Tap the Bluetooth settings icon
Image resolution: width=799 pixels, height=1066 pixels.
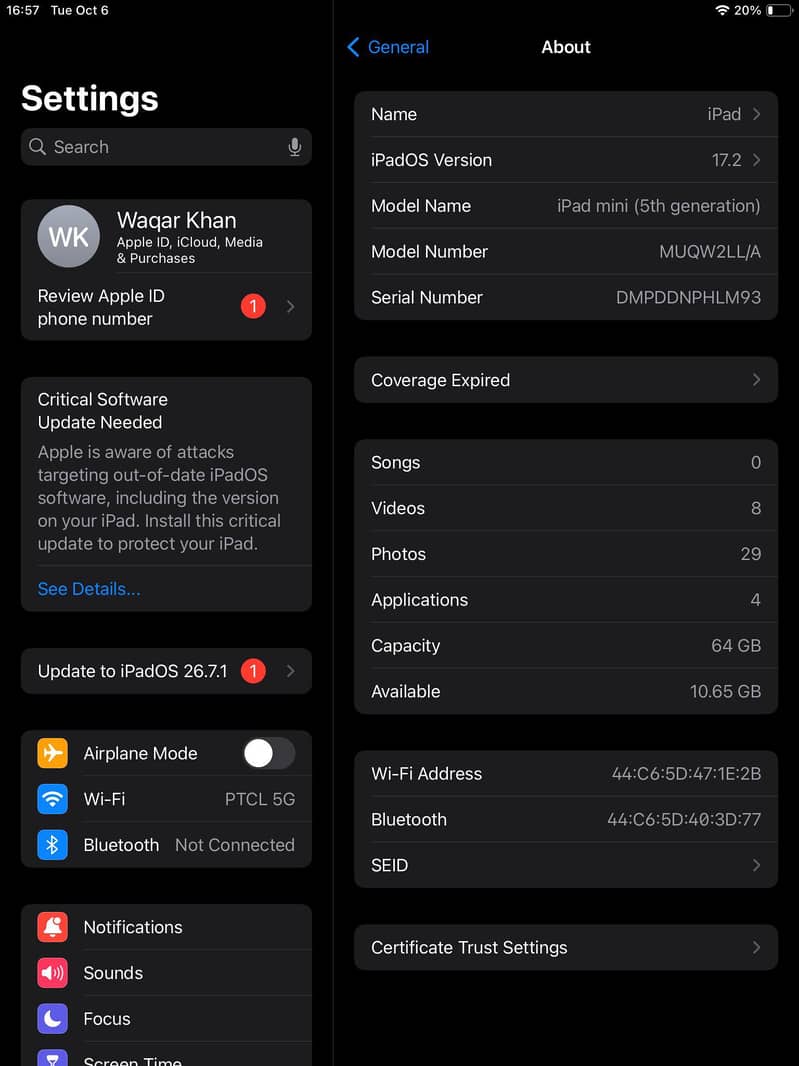(52, 845)
